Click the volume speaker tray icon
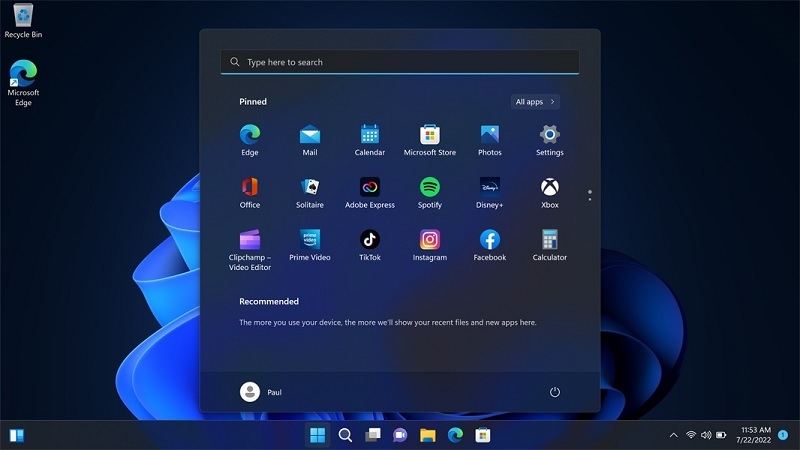Screen dimensions: 800x450 pos(706,435)
